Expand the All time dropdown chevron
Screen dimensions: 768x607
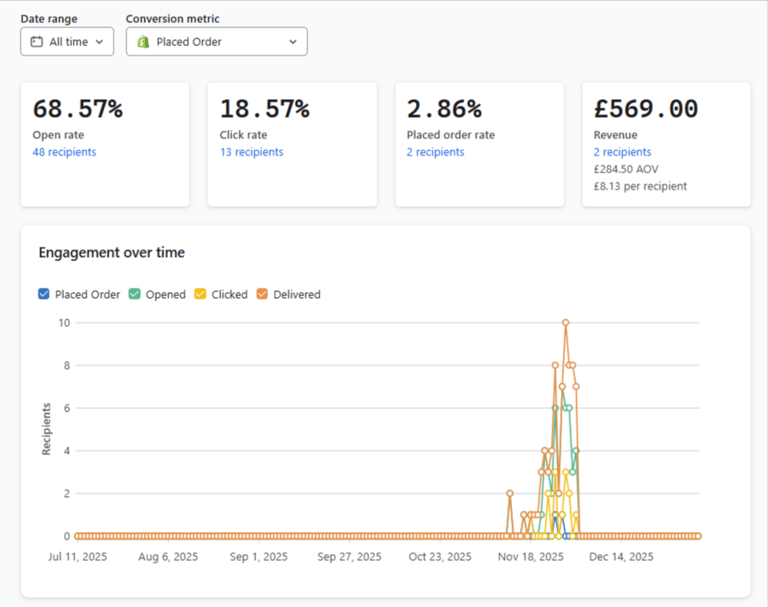point(101,42)
